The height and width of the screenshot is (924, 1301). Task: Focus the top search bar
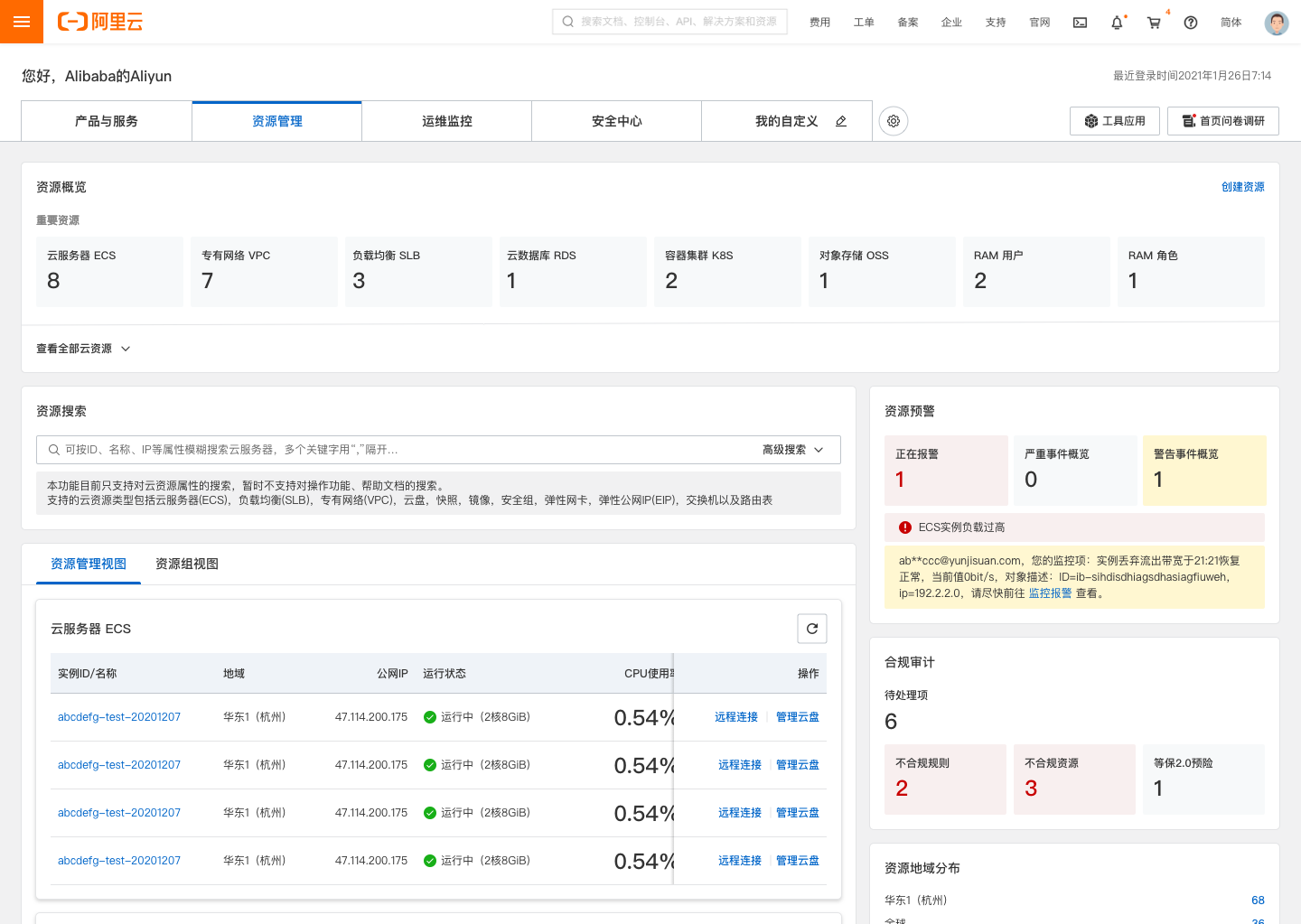click(x=669, y=22)
